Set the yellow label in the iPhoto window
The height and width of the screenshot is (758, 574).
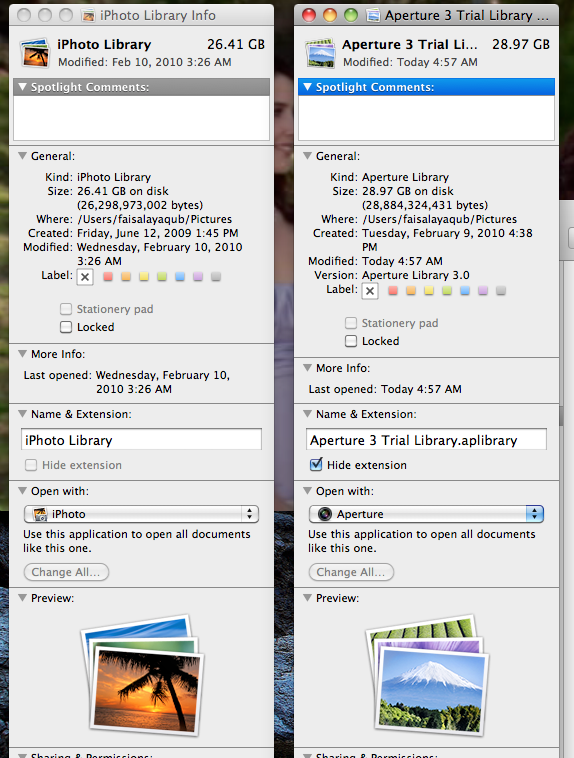point(144,277)
